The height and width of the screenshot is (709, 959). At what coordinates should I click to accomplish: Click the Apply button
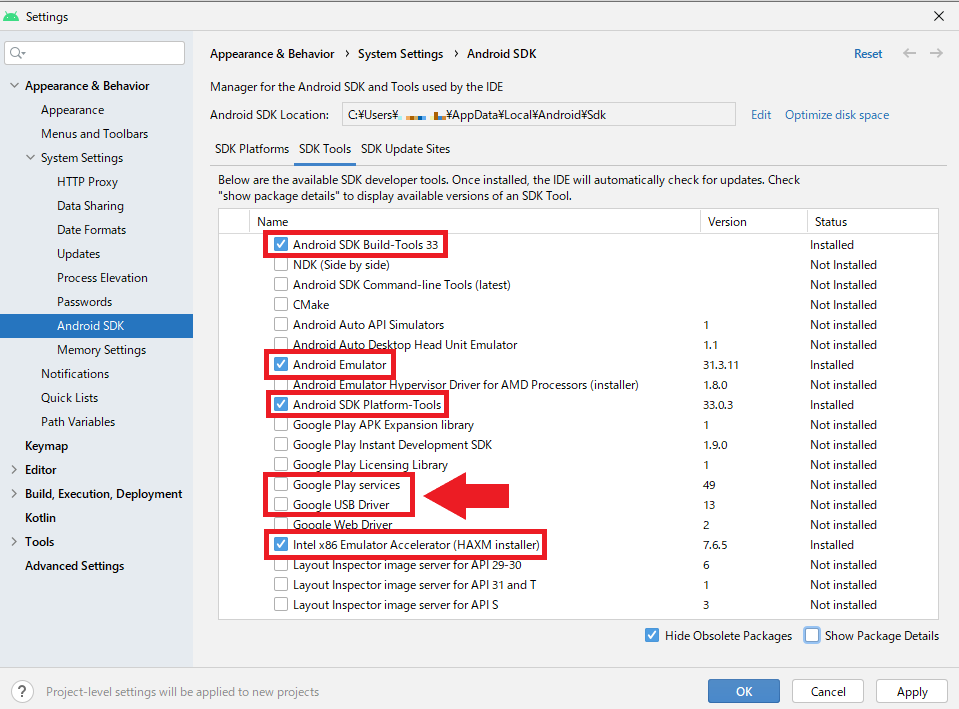pyautogui.click(x=911, y=691)
